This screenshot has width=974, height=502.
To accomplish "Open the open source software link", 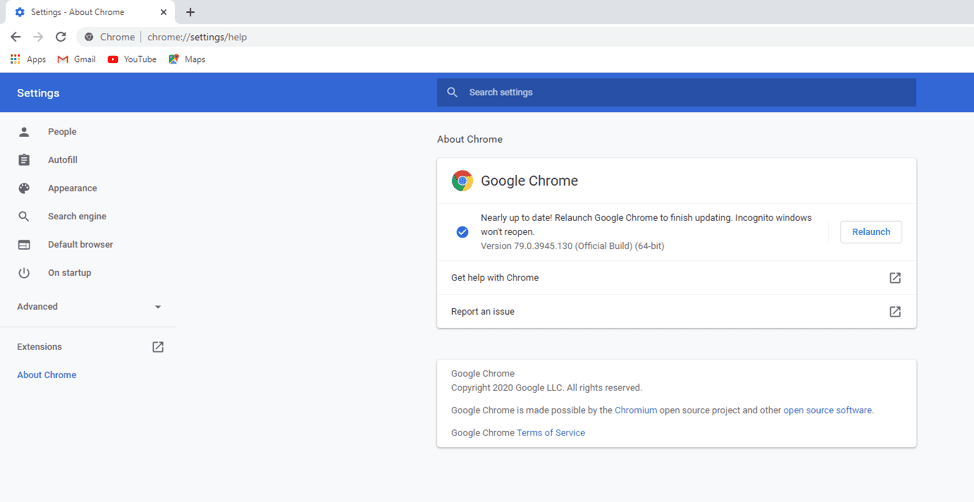I will tap(828, 410).
